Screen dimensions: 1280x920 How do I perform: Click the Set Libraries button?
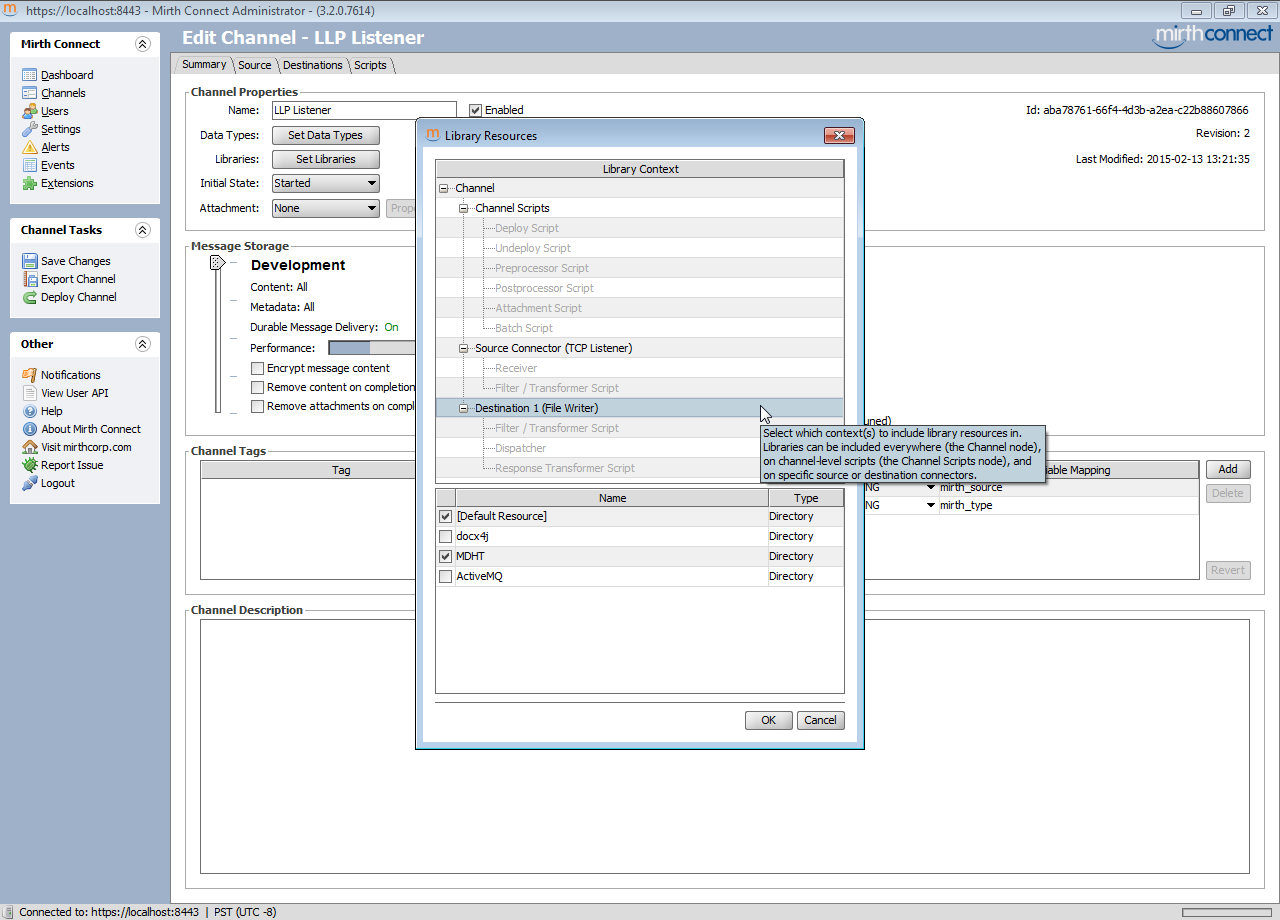click(326, 159)
